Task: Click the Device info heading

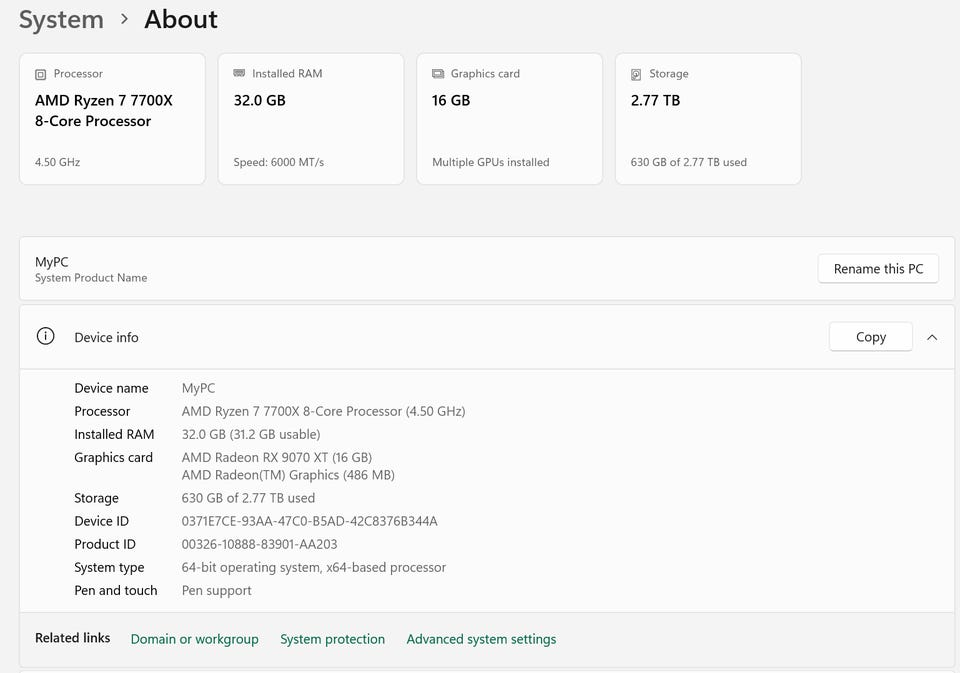Action: pyautogui.click(x=106, y=337)
